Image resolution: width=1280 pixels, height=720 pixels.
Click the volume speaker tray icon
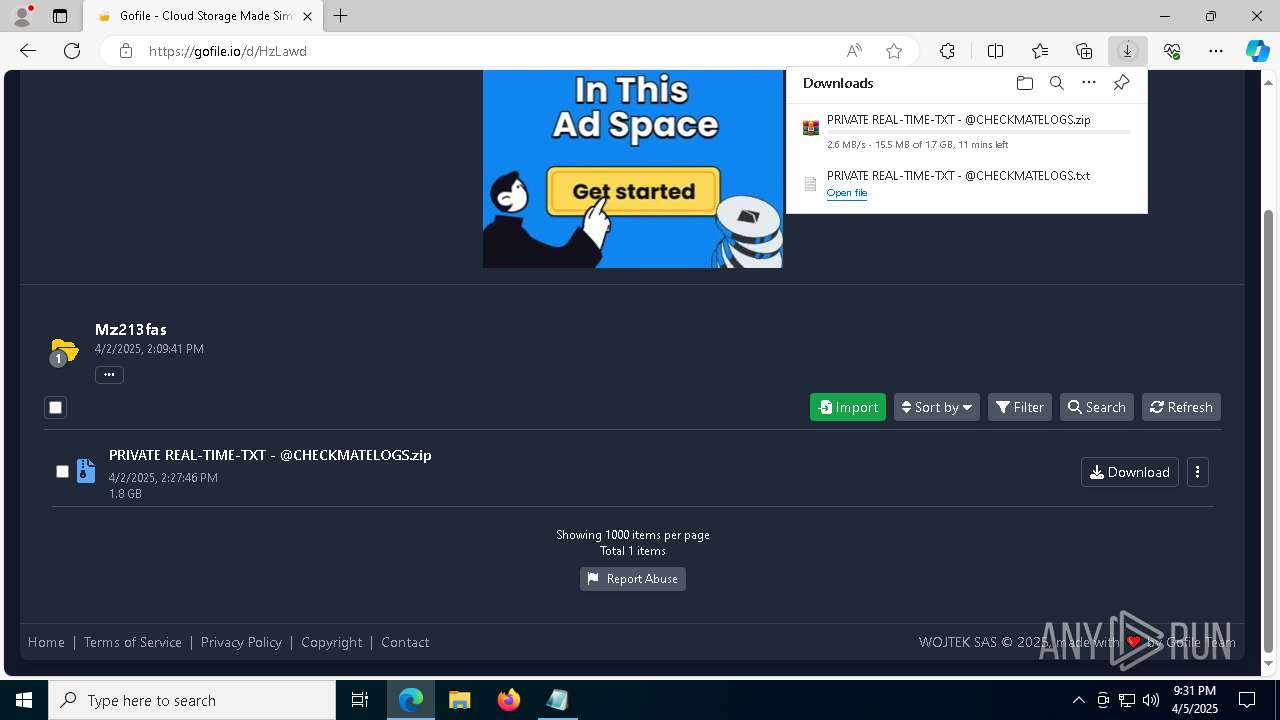click(1150, 700)
